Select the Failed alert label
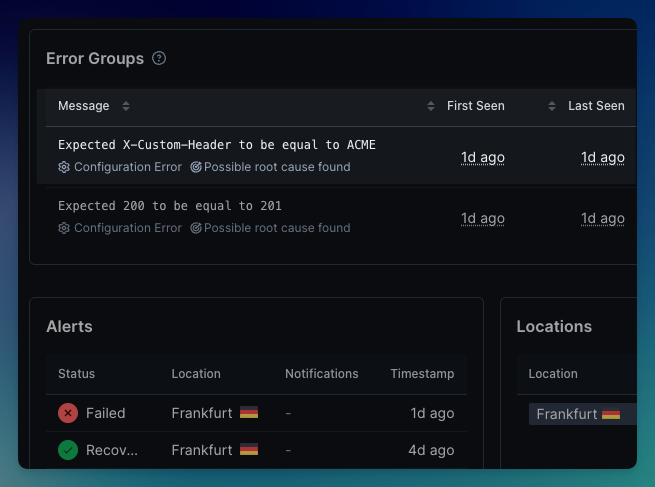This screenshot has height=487, width=655. 106,413
